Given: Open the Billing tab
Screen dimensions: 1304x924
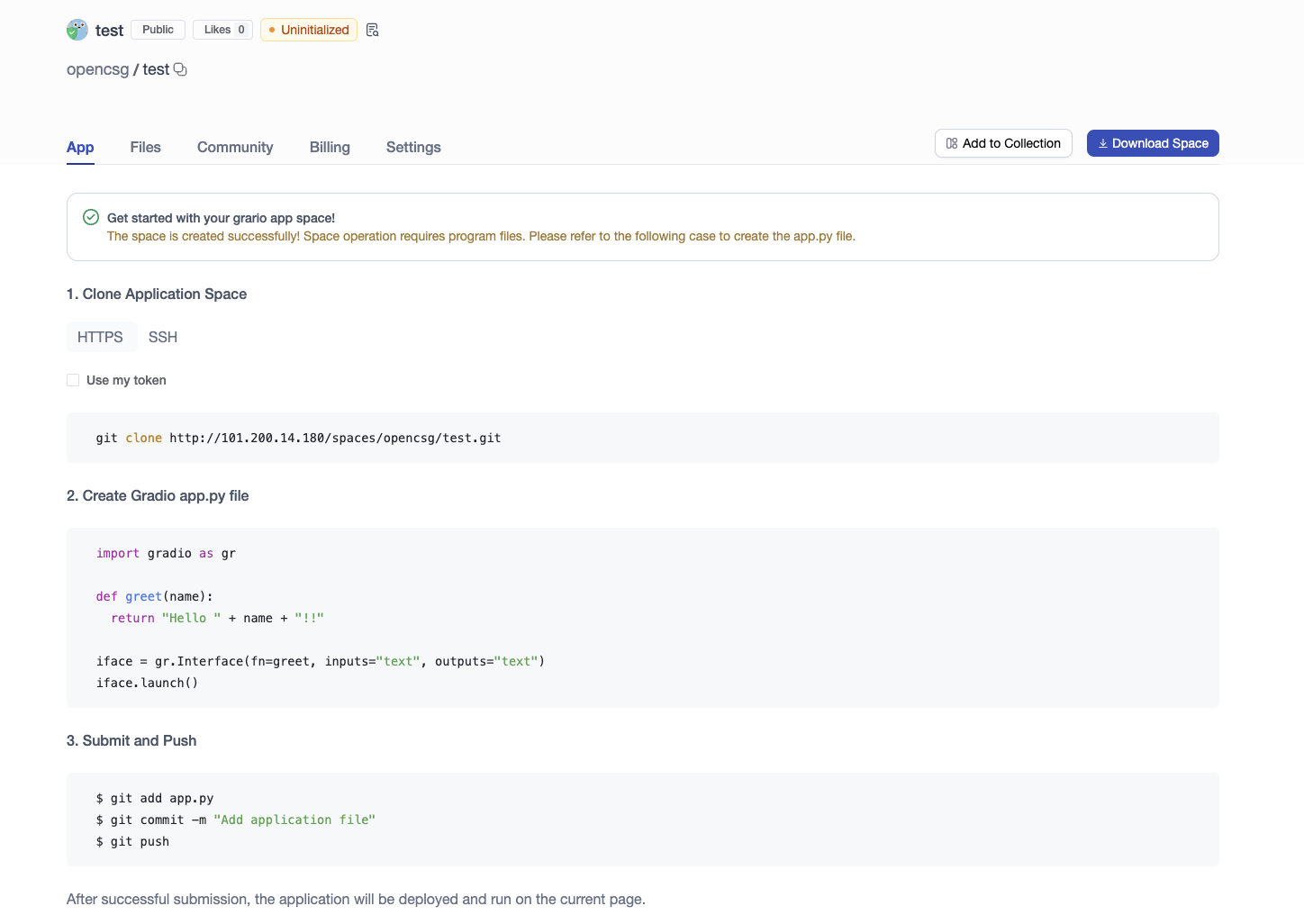Looking at the screenshot, I should [330, 147].
